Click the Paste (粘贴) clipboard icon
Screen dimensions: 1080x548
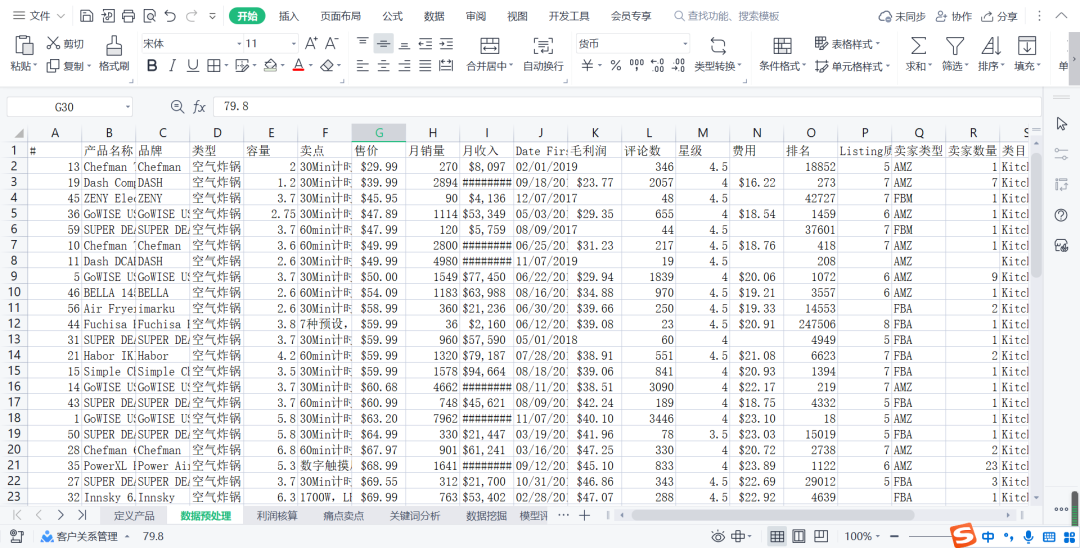pyautogui.click(x=24, y=45)
